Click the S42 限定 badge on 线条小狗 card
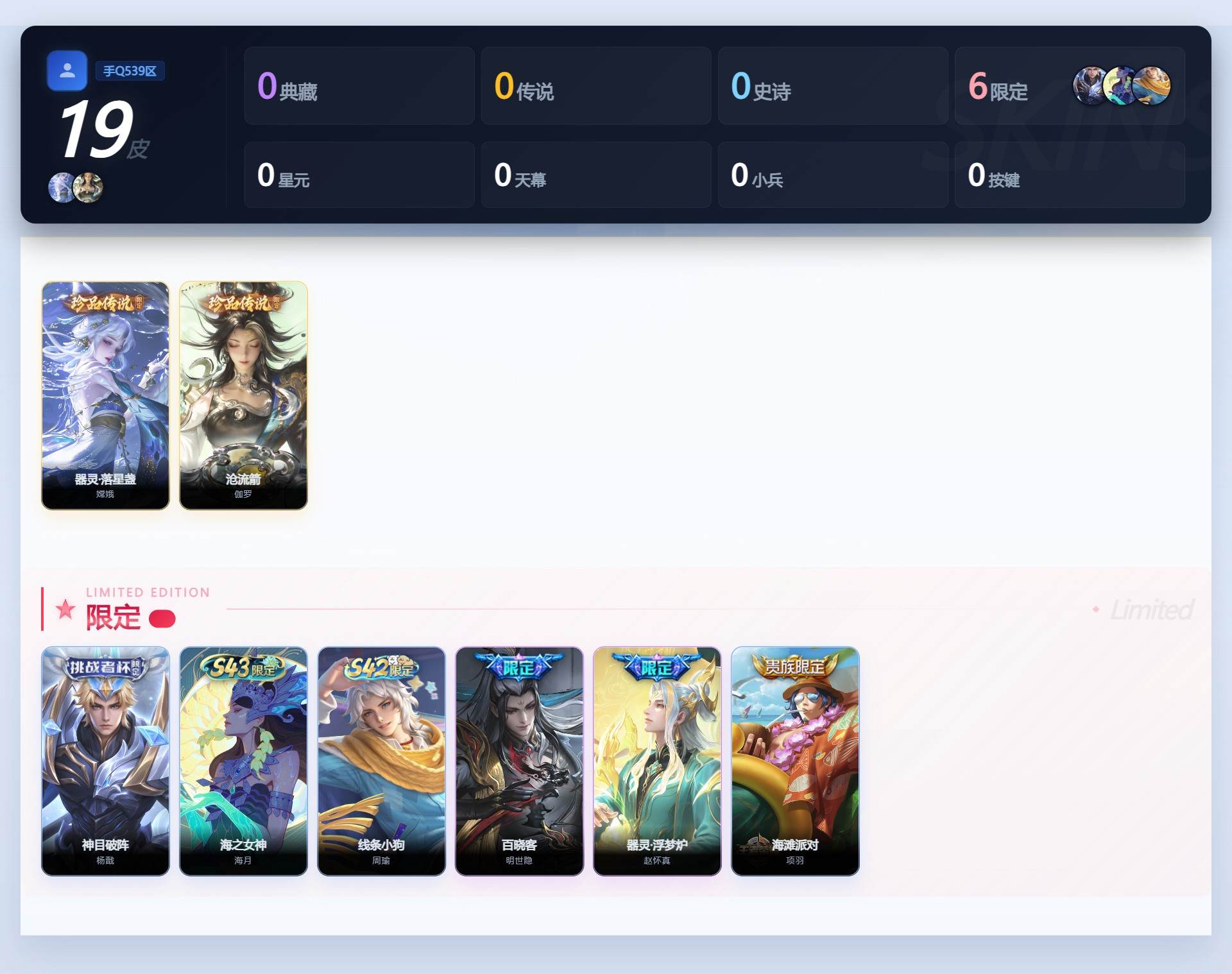Image resolution: width=1232 pixels, height=974 pixels. coord(381,668)
